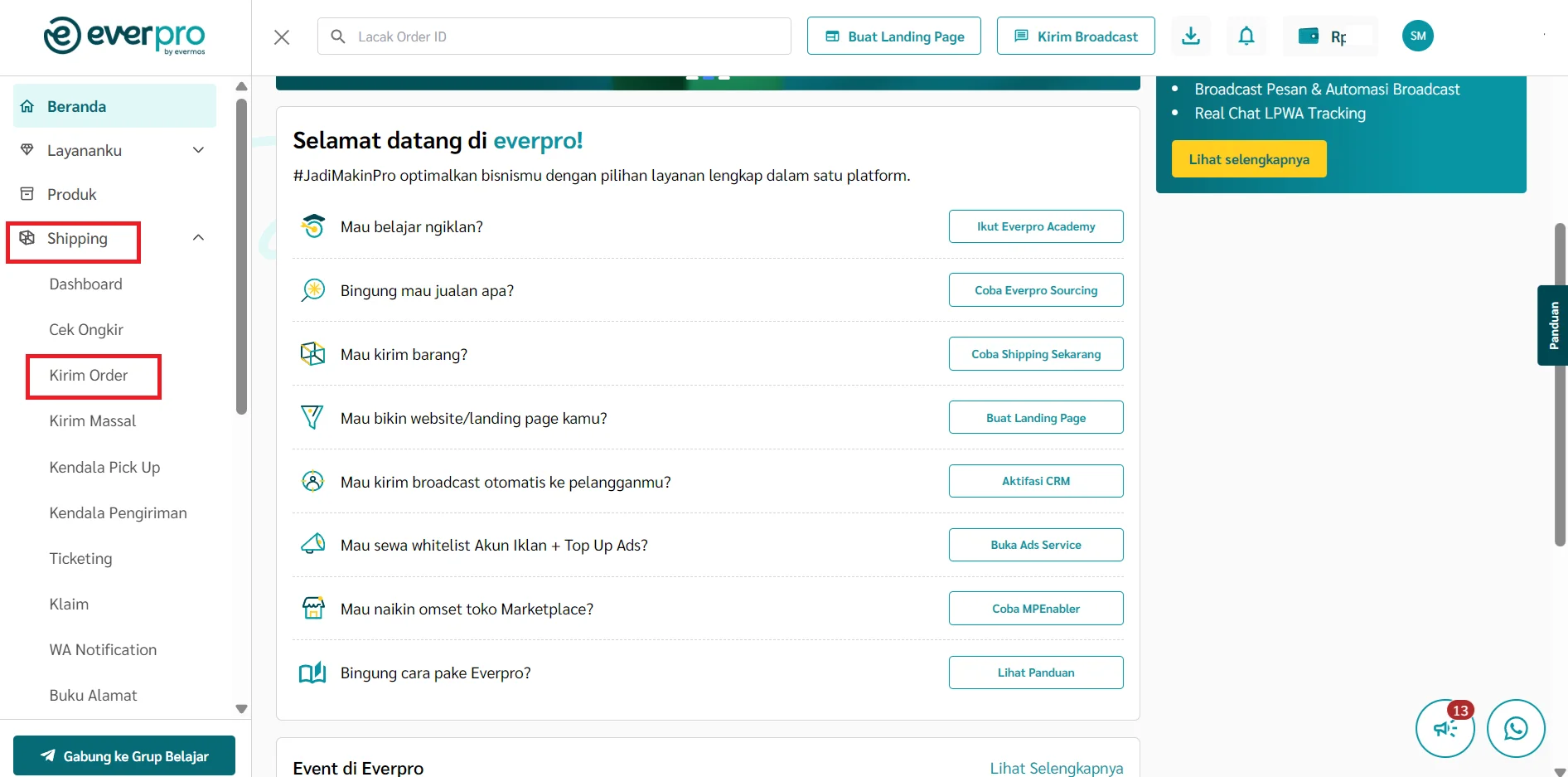Collapse the Shipping section chevron

198,237
